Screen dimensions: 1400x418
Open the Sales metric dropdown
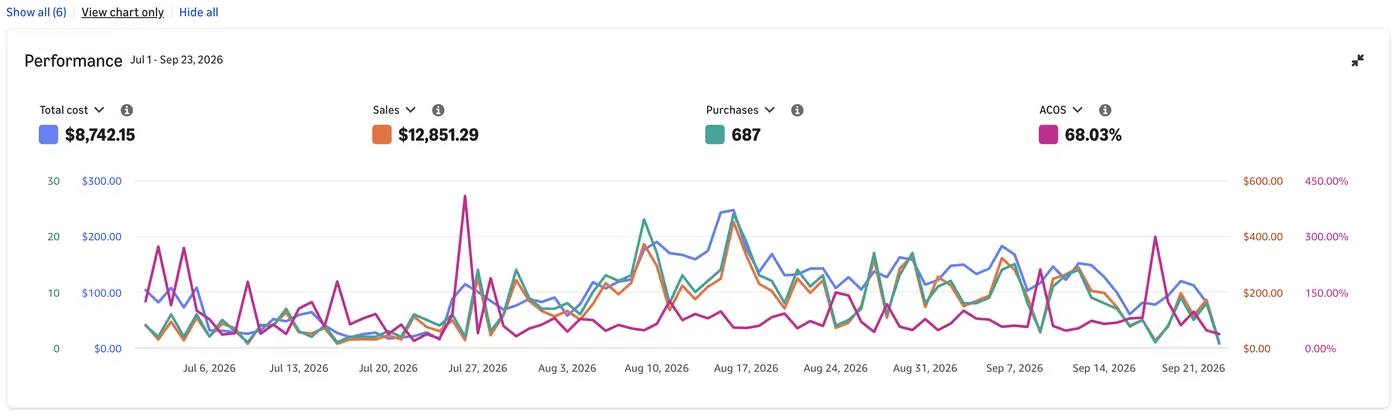pos(394,110)
